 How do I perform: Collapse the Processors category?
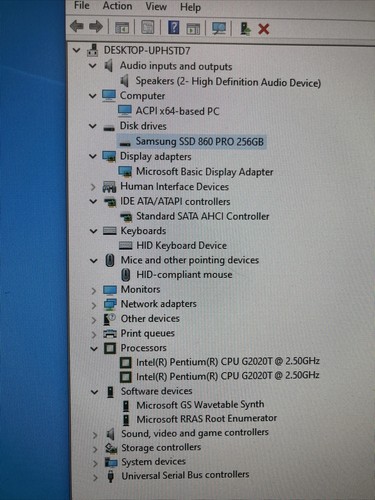[94, 349]
